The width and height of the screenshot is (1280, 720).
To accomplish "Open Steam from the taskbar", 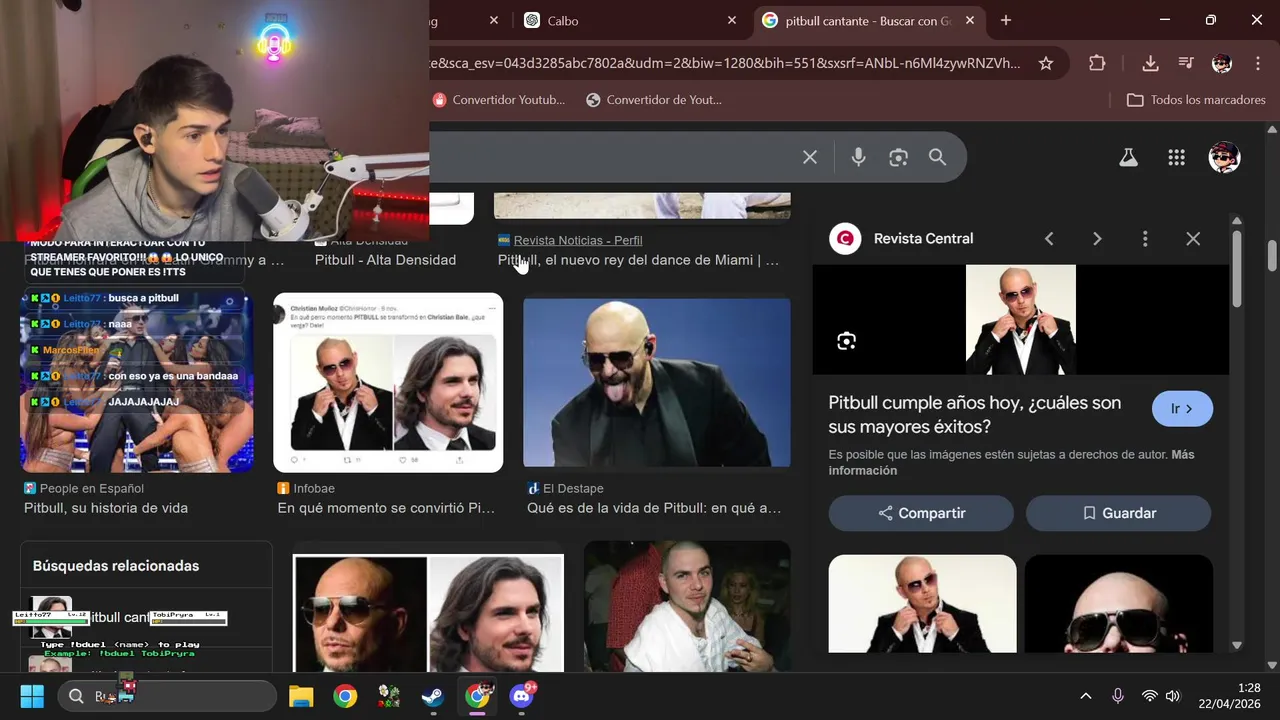I will (x=433, y=696).
